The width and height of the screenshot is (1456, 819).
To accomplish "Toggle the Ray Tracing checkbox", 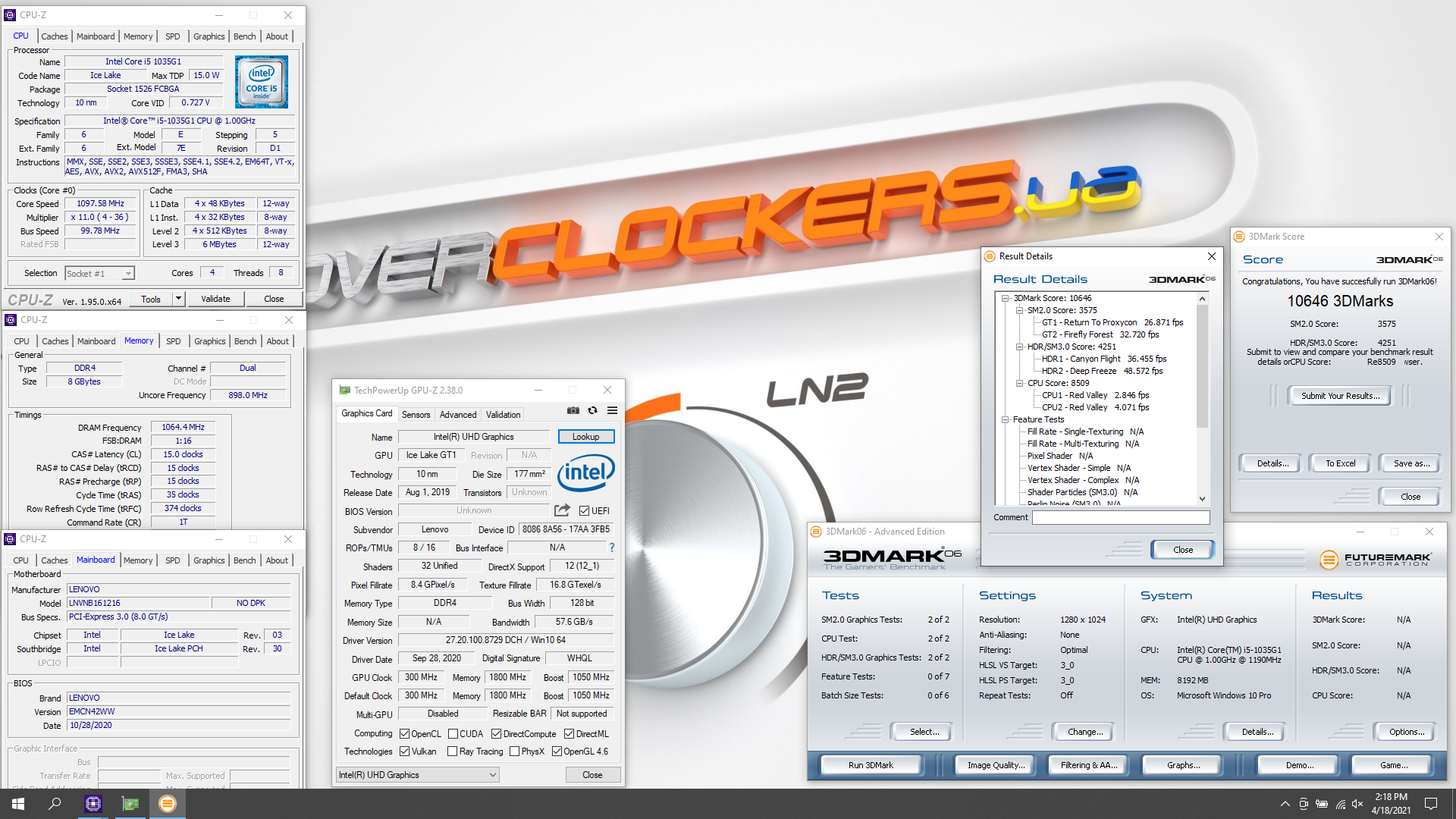I will point(453,752).
